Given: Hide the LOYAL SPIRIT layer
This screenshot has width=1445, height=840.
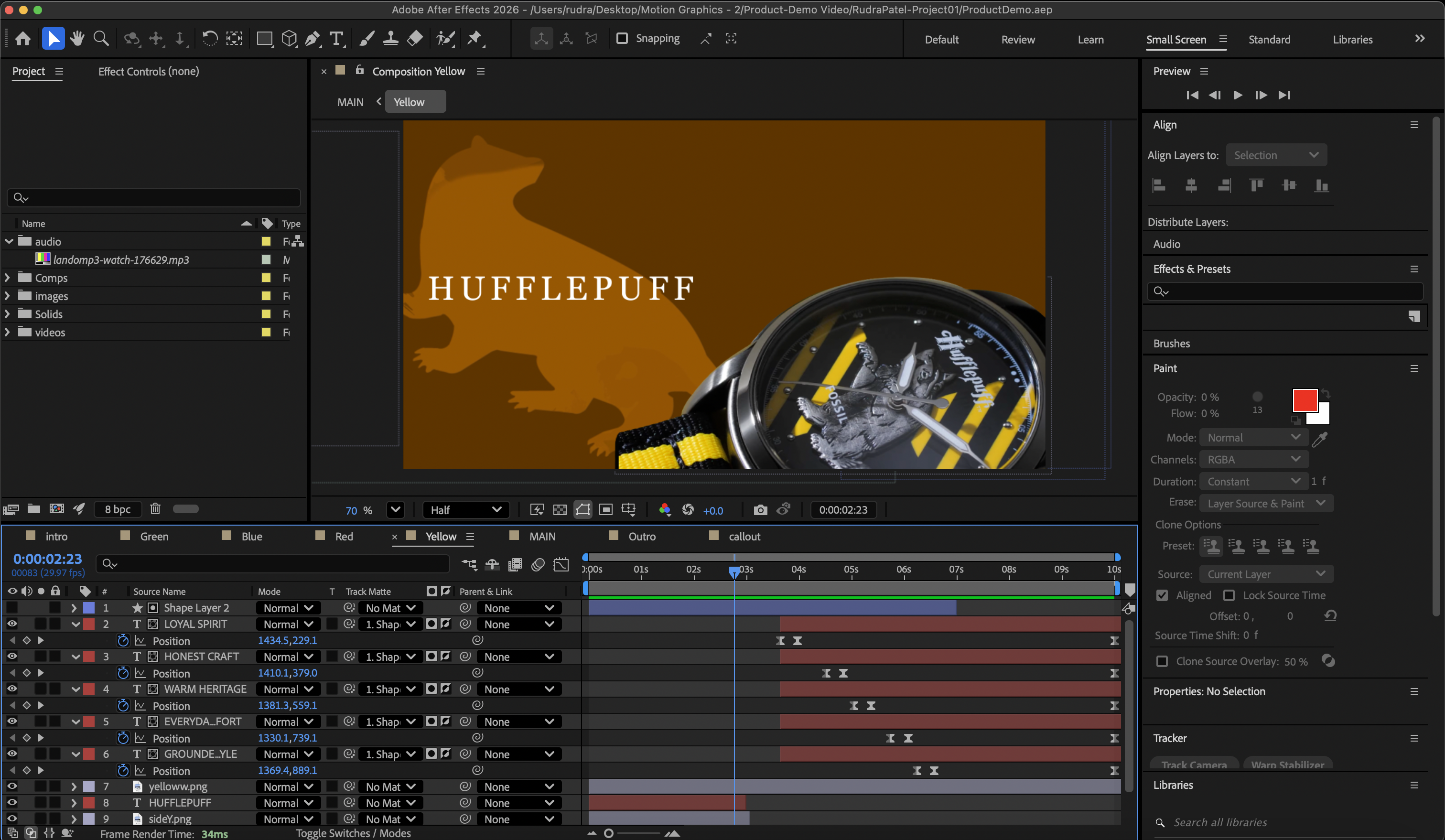Looking at the screenshot, I should [x=11, y=624].
